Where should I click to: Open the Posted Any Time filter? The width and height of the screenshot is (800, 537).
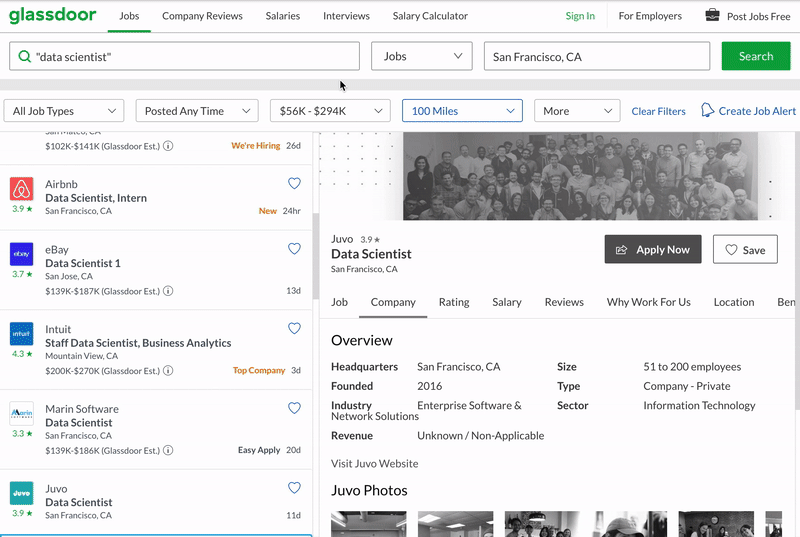tap(197, 111)
